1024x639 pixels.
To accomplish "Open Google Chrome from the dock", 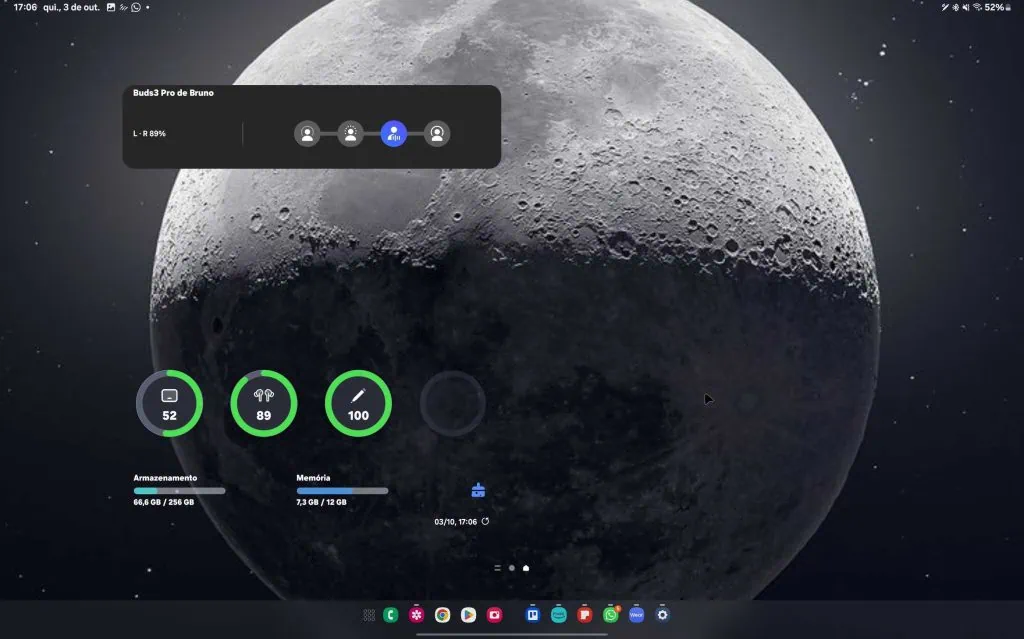I will click(x=442, y=615).
